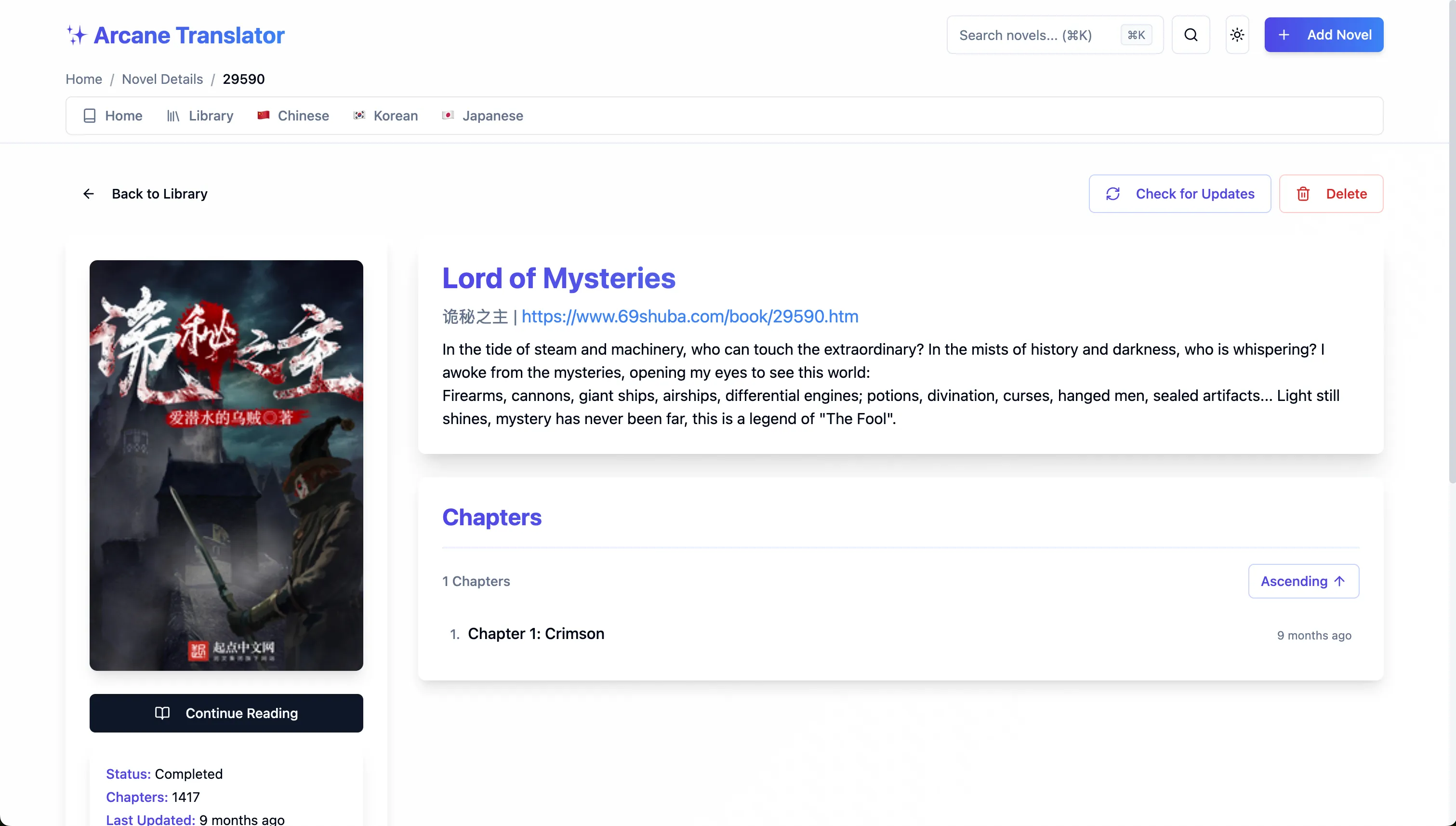Click the 1 Chapters count label
1456x826 pixels.
tap(476, 581)
